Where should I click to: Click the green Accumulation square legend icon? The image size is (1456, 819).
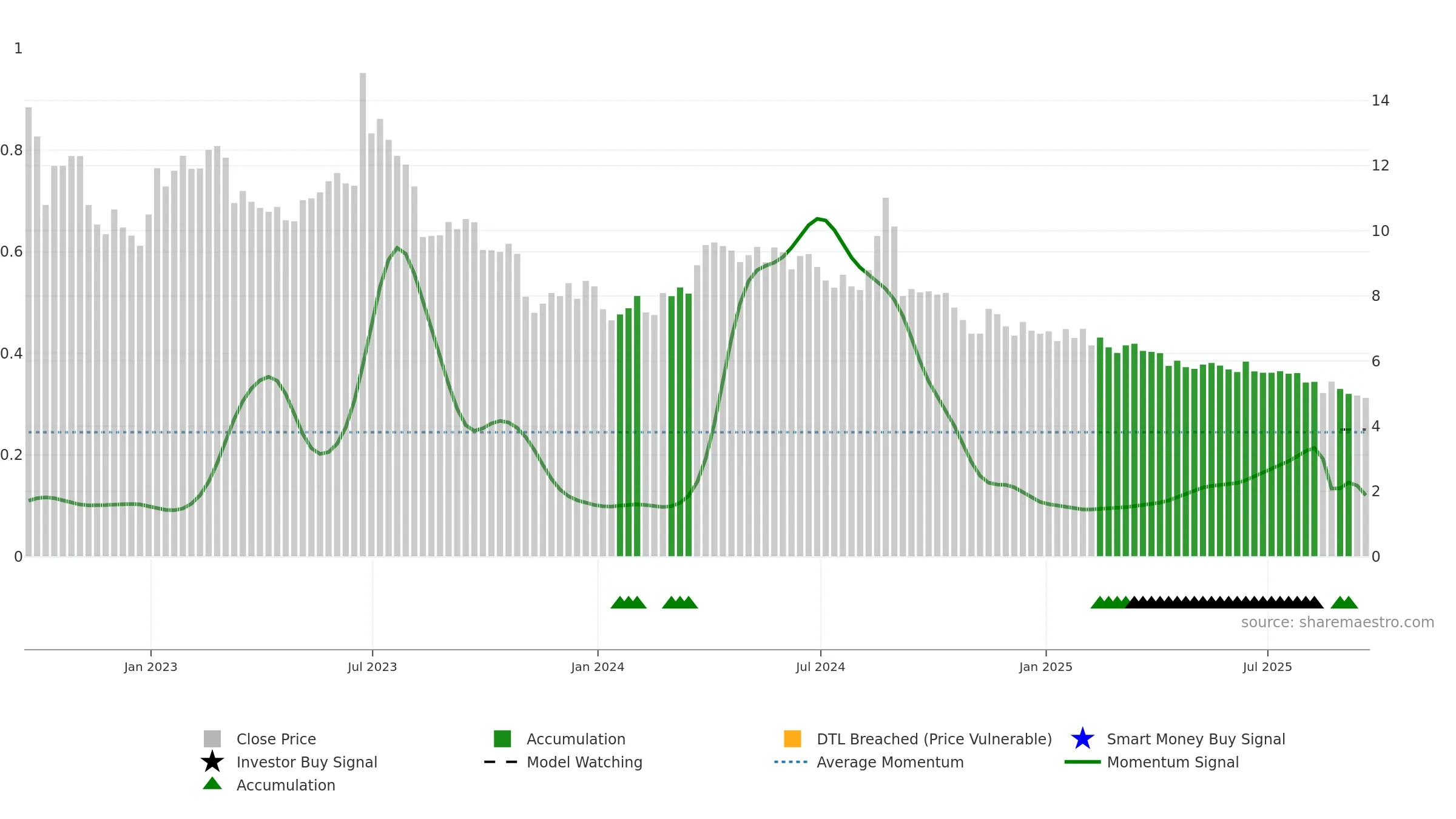pos(502,739)
